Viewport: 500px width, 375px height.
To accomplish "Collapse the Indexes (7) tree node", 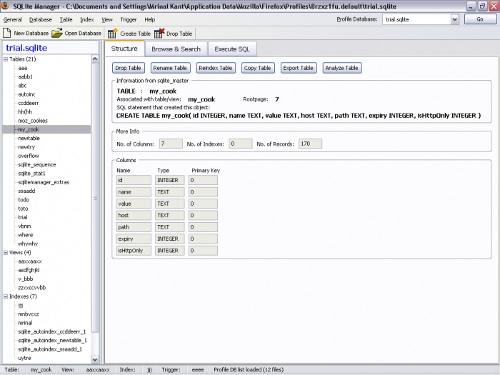I will point(6,296).
